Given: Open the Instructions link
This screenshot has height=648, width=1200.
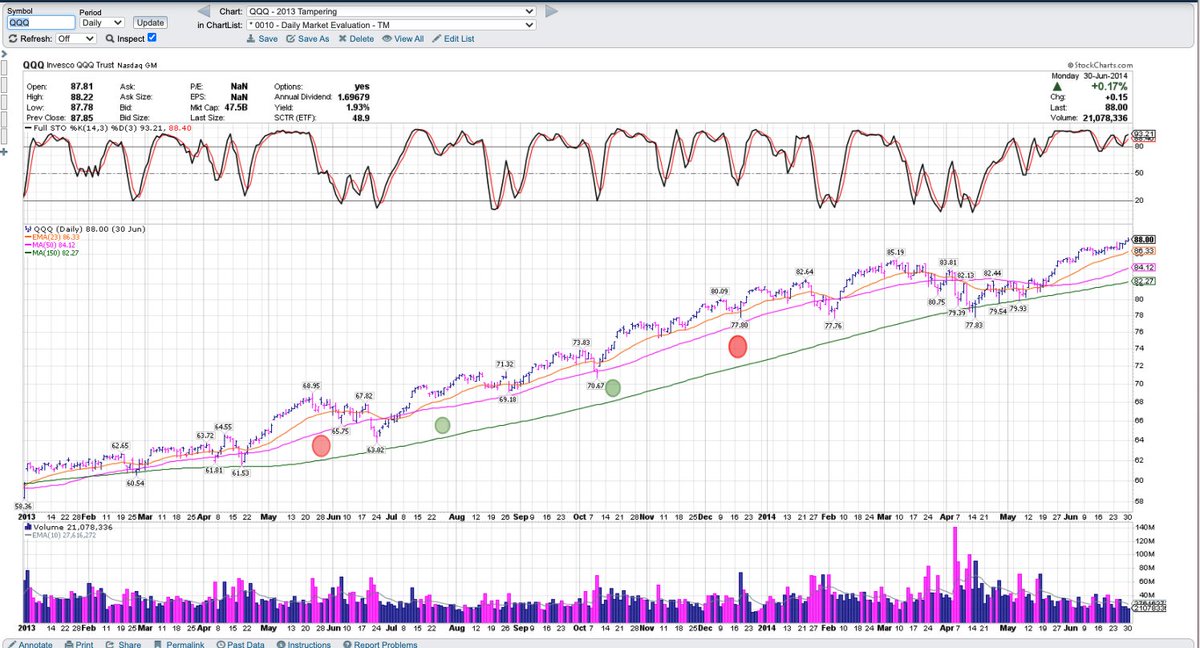Looking at the screenshot, I should click(x=303, y=644).
